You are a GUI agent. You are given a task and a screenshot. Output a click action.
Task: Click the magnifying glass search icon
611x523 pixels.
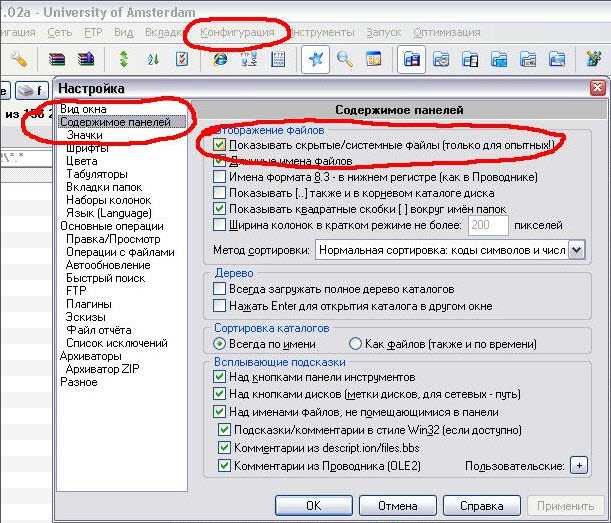pos(345,60)
